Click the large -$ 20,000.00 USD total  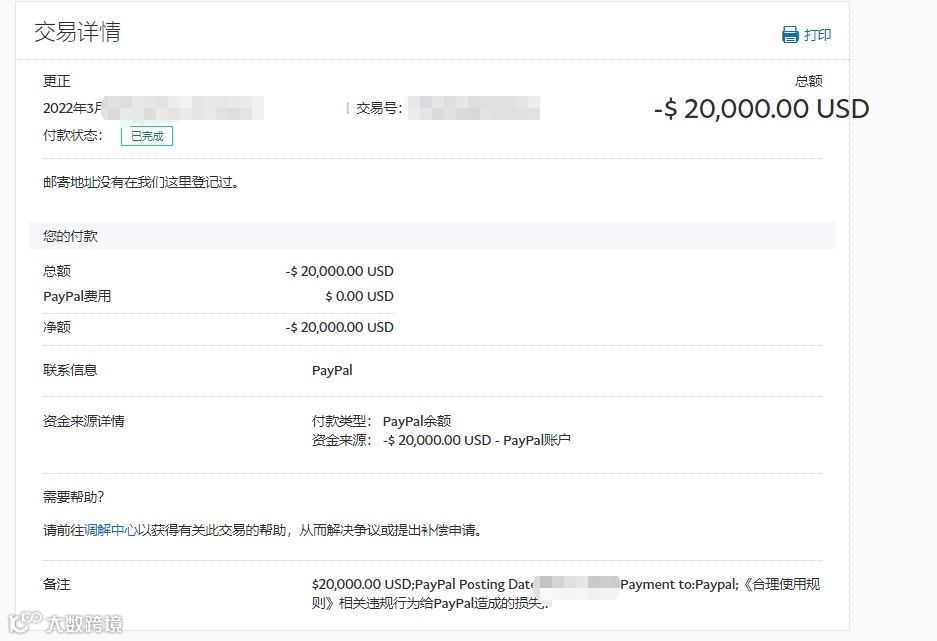(761, 109)
